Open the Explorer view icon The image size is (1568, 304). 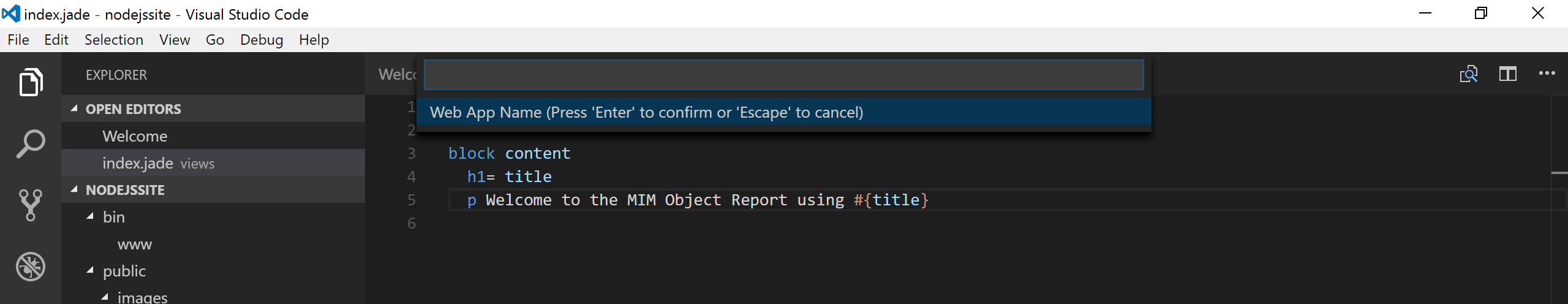coord(31,82)
